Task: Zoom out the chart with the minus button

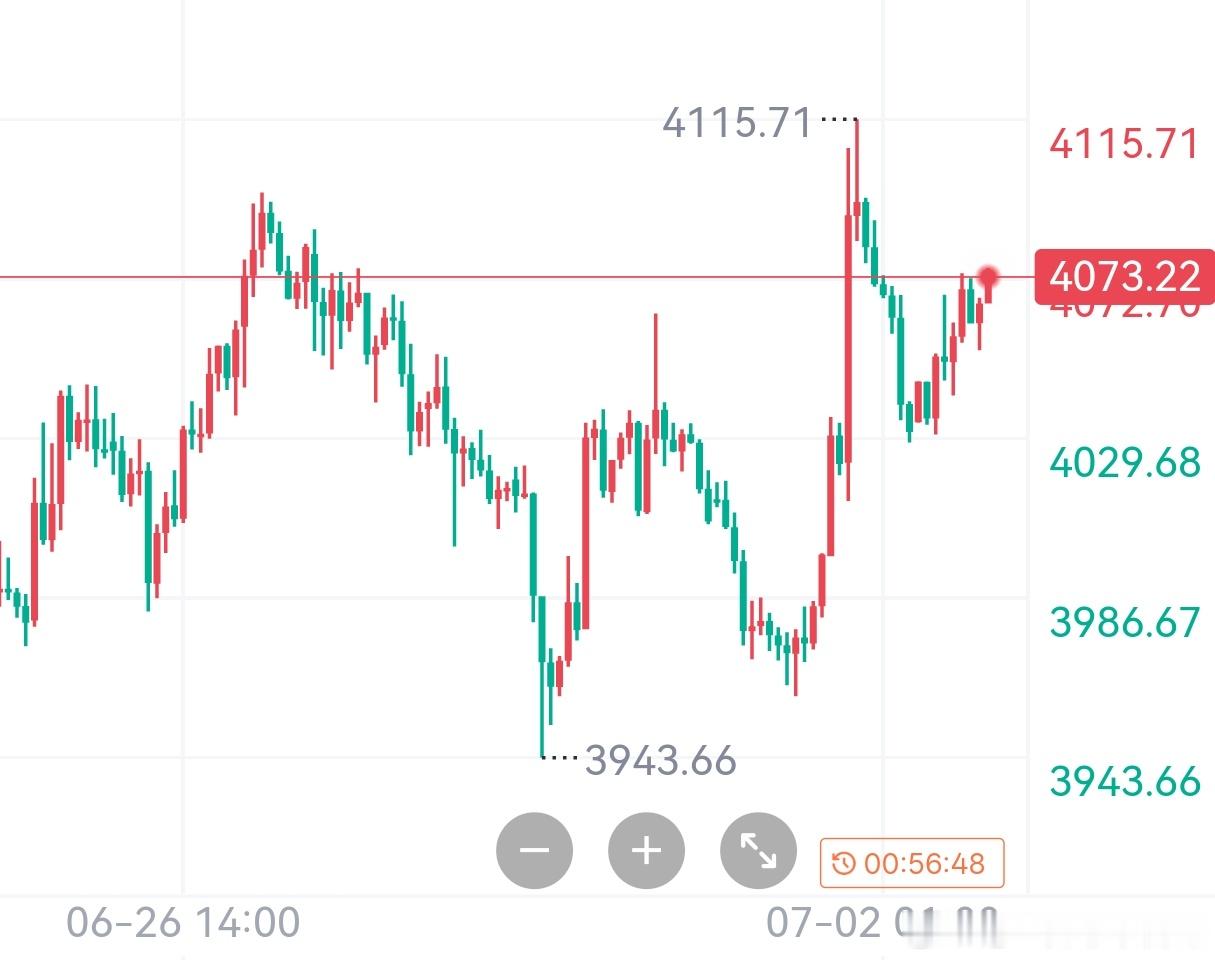Action: point(534,851)
